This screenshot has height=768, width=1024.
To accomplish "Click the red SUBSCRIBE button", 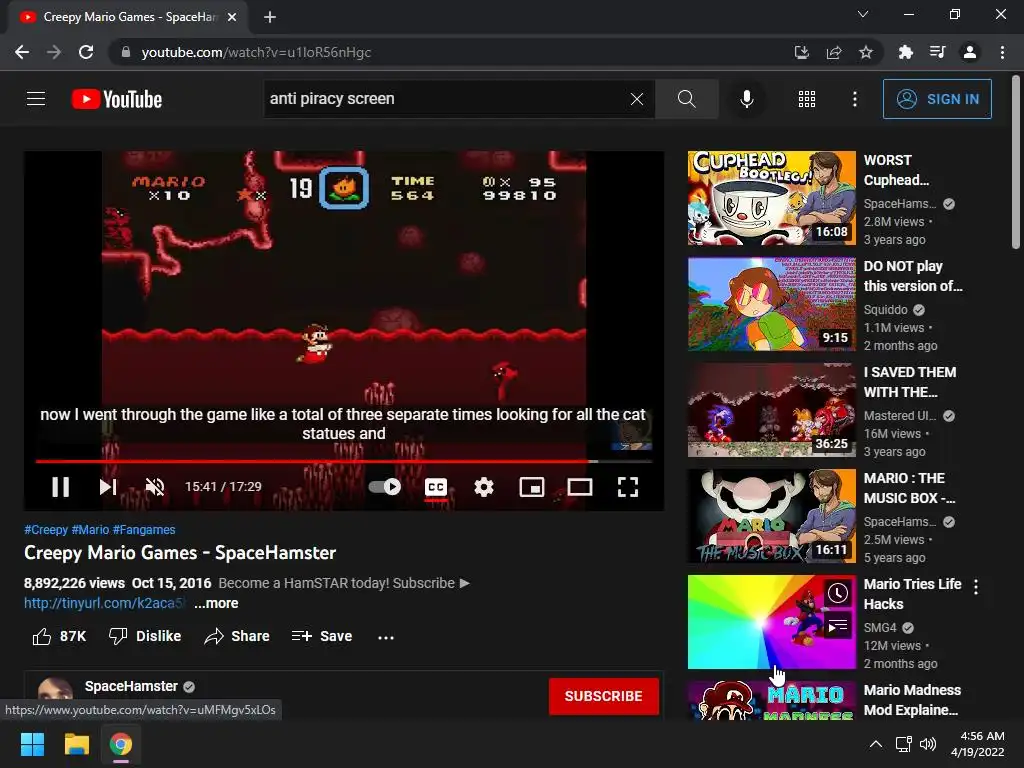I will click(x=603, y=696).
